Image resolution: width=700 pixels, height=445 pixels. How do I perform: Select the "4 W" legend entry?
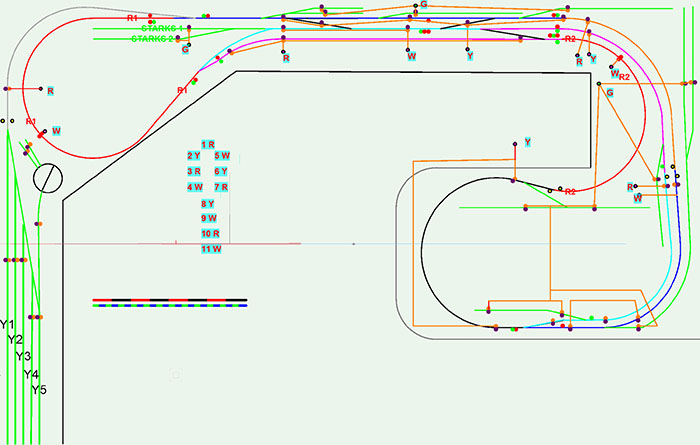195,187
